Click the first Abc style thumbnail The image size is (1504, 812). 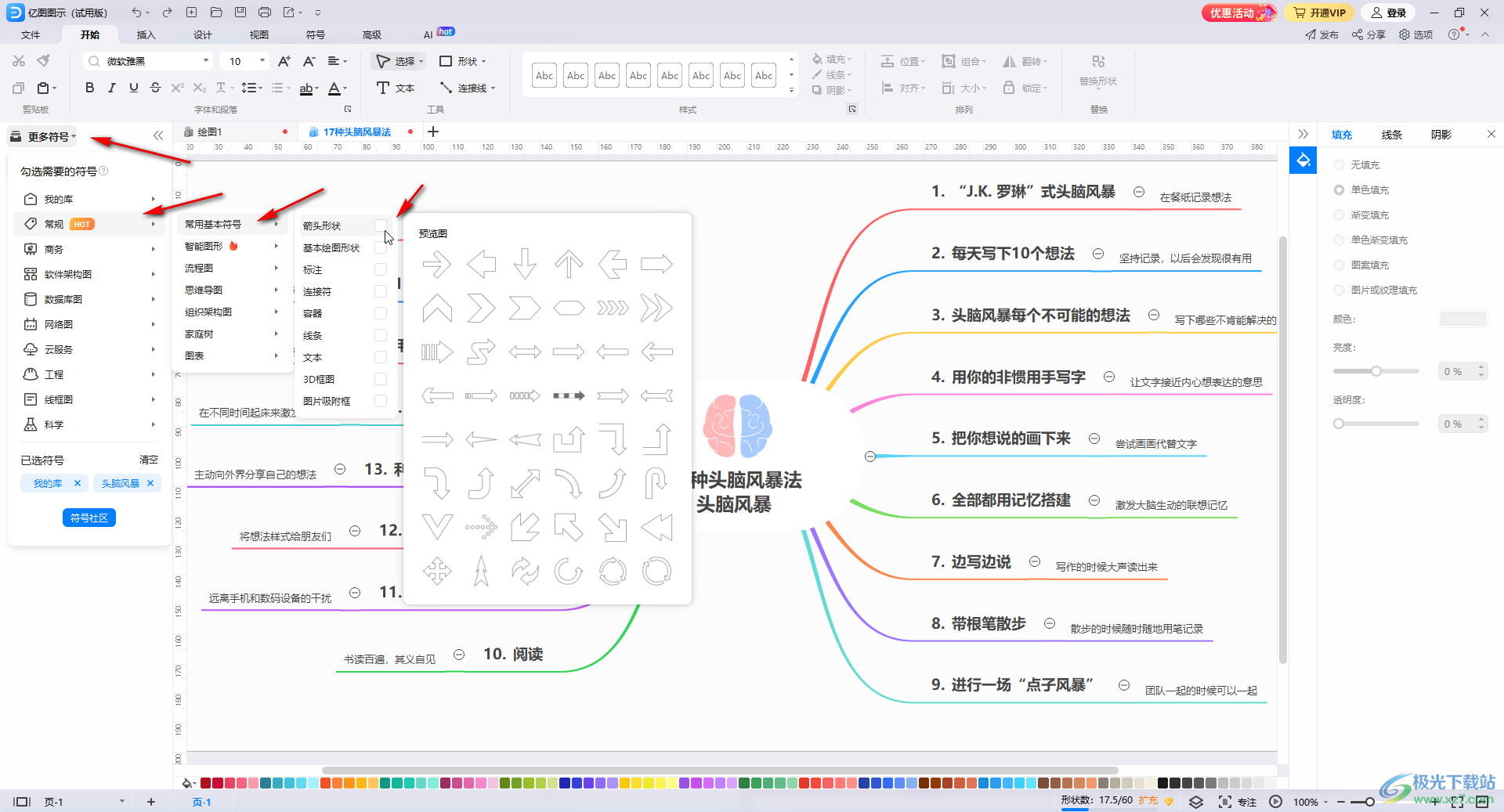[544, 76]
